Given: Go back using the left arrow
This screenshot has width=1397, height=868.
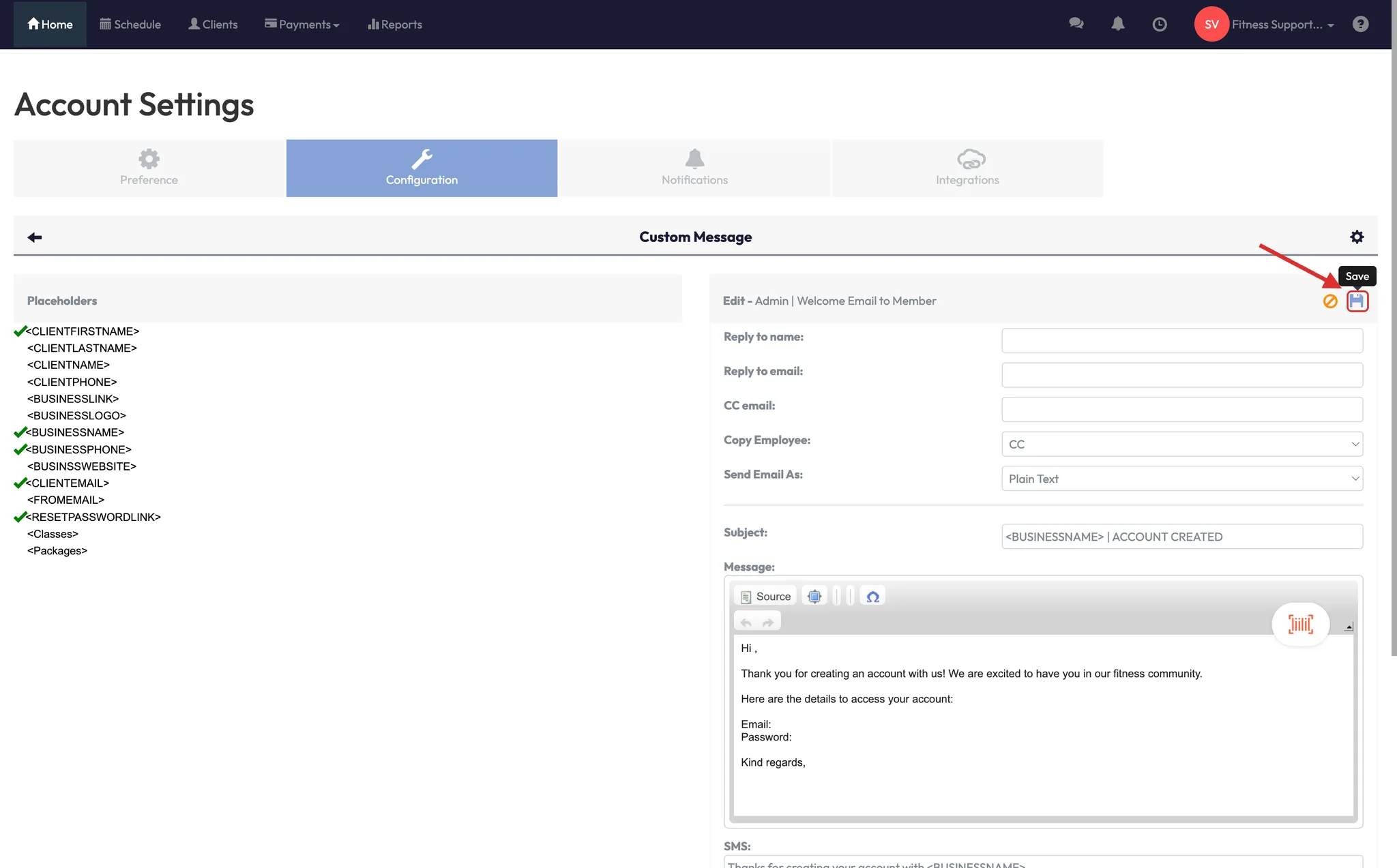Looking at the screenshot, I should (x=35, y=237).
